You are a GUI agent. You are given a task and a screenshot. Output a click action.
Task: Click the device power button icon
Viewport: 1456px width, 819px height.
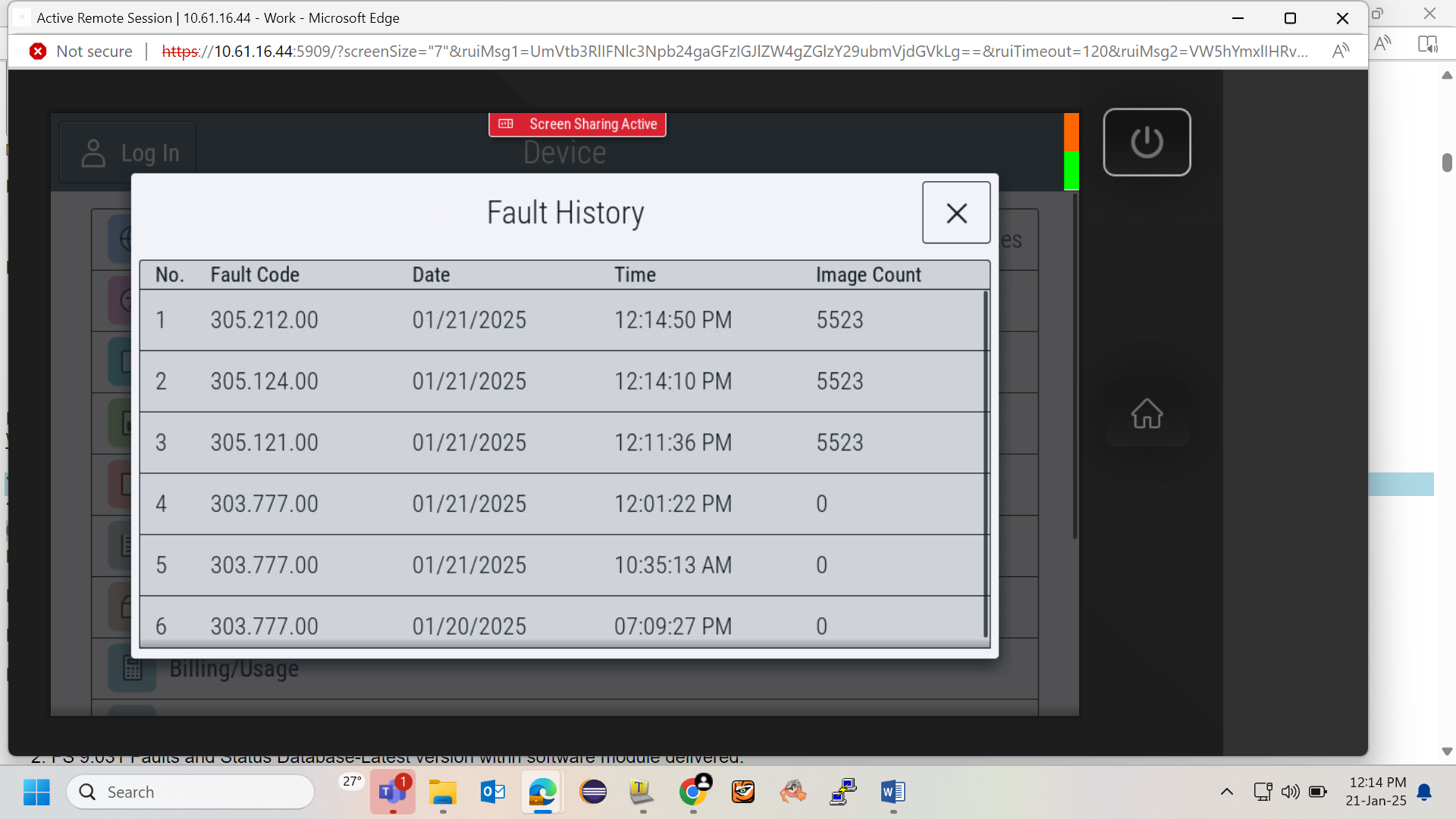click(x=1147, y=142)
